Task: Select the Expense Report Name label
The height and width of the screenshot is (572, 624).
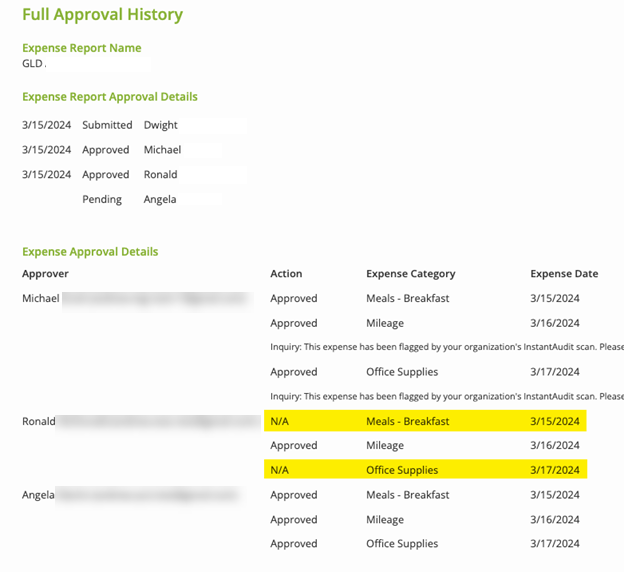Action: pyautogui.click(x=81, y=48)
